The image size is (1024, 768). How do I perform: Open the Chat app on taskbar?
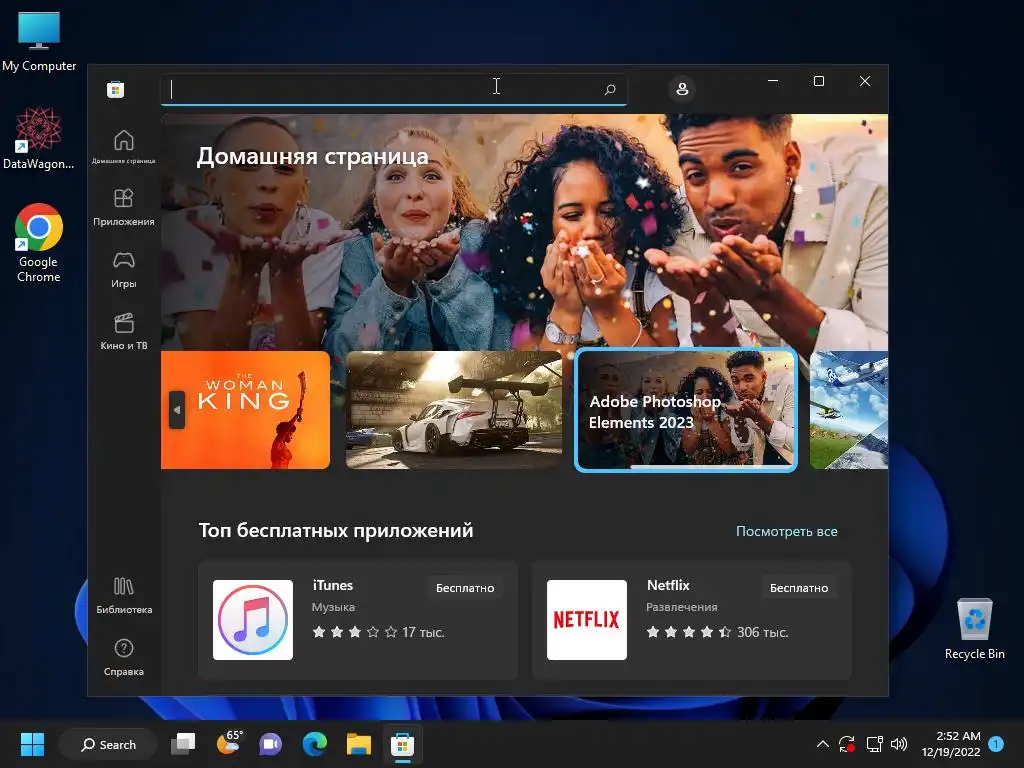(x=270, y=744)
